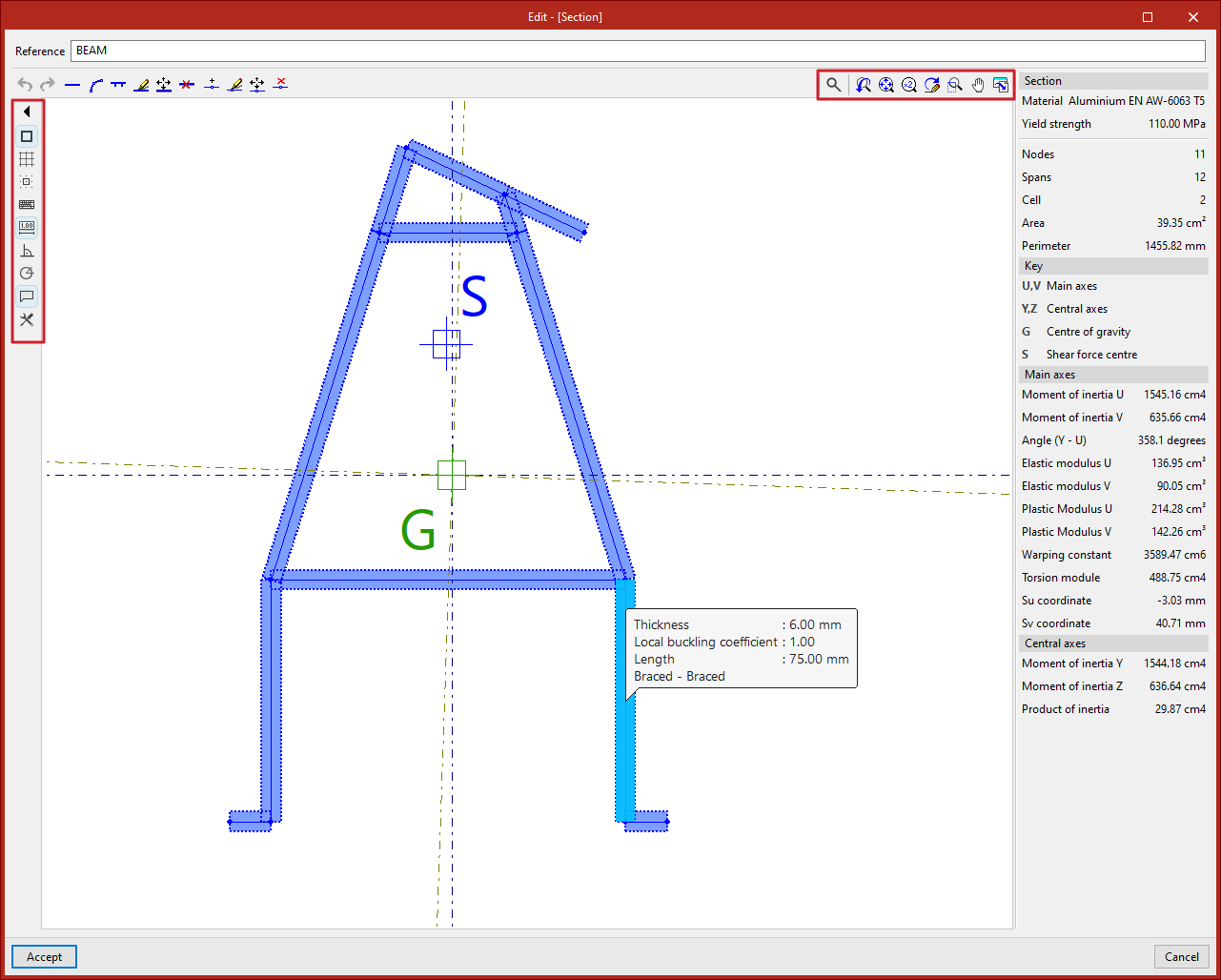This screenshot has height=980, width=1221.
Task: Click the zoom window selection icon
Action: point(955,85)
